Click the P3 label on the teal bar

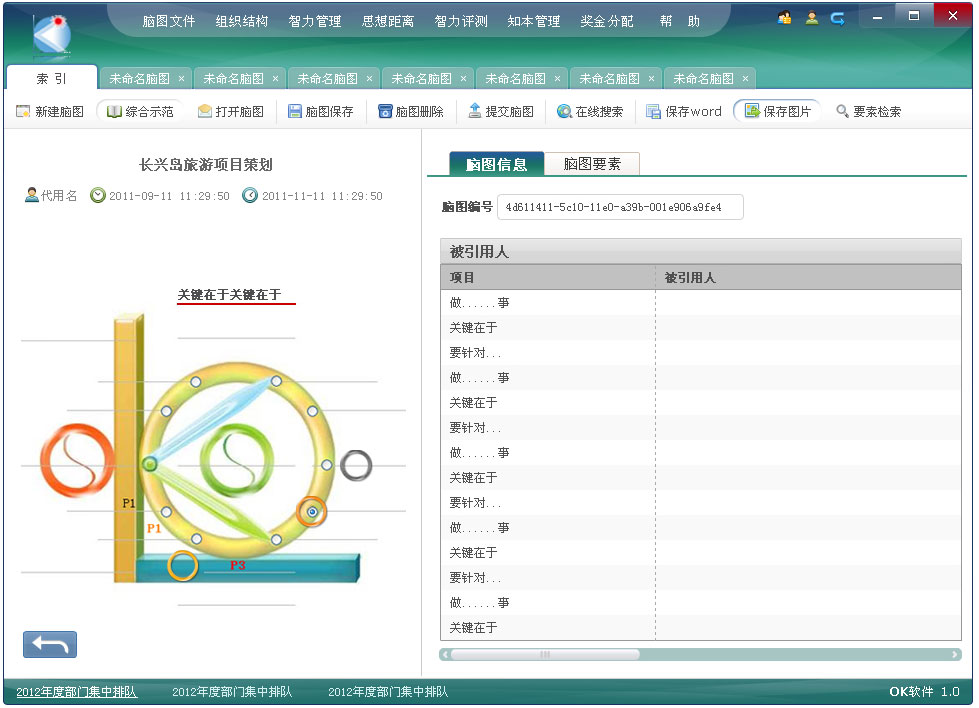click(x=237, y=566)
